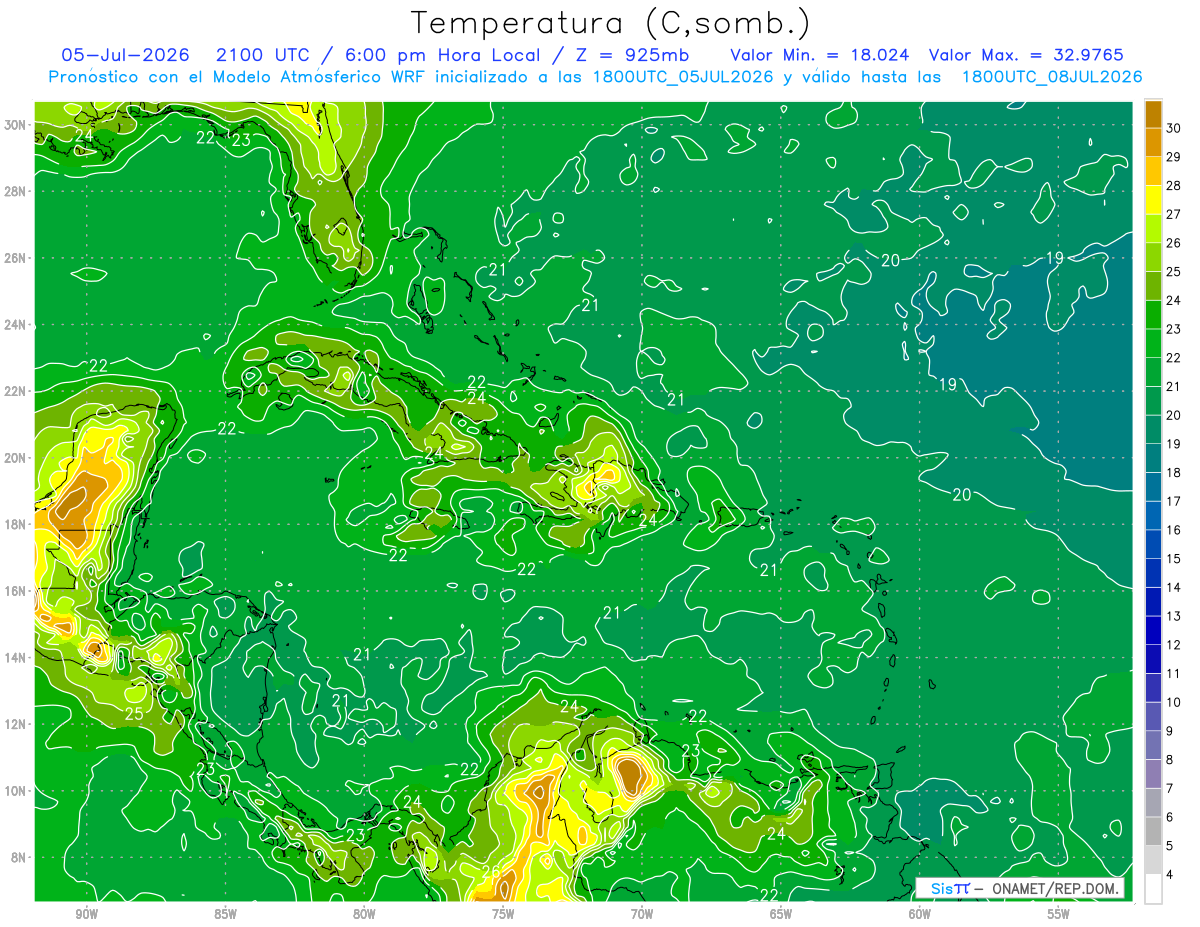
Task: Click the "05-Jul-2026" forecast date
Action: [126, 55]
